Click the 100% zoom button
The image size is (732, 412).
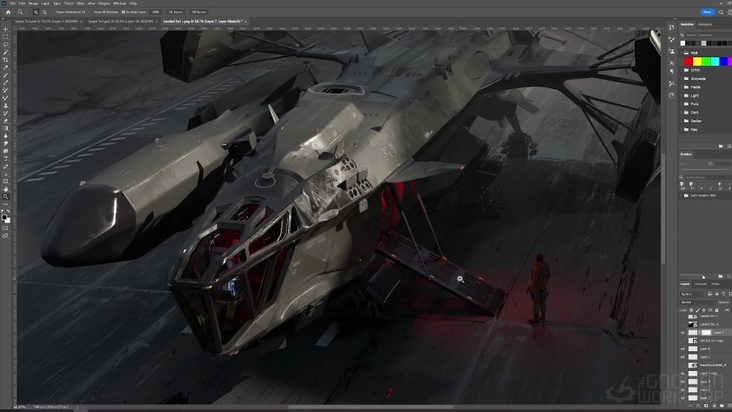pos(156,12)
